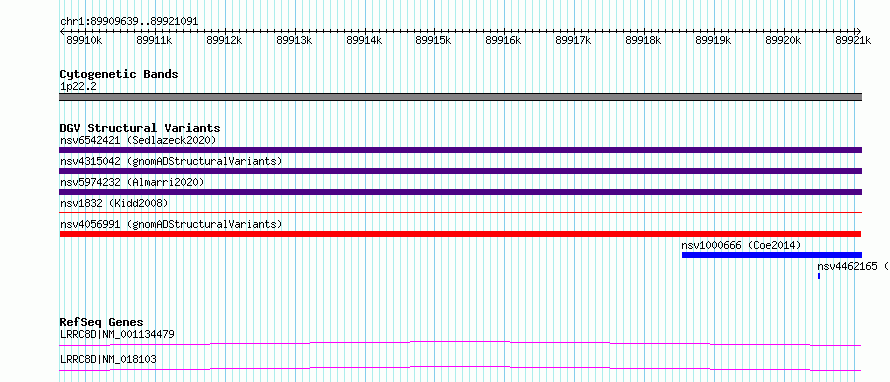Click the blue nsv1000666 variant bar
Viewport: 890px width, 382px height.
[x=772, y=255]
